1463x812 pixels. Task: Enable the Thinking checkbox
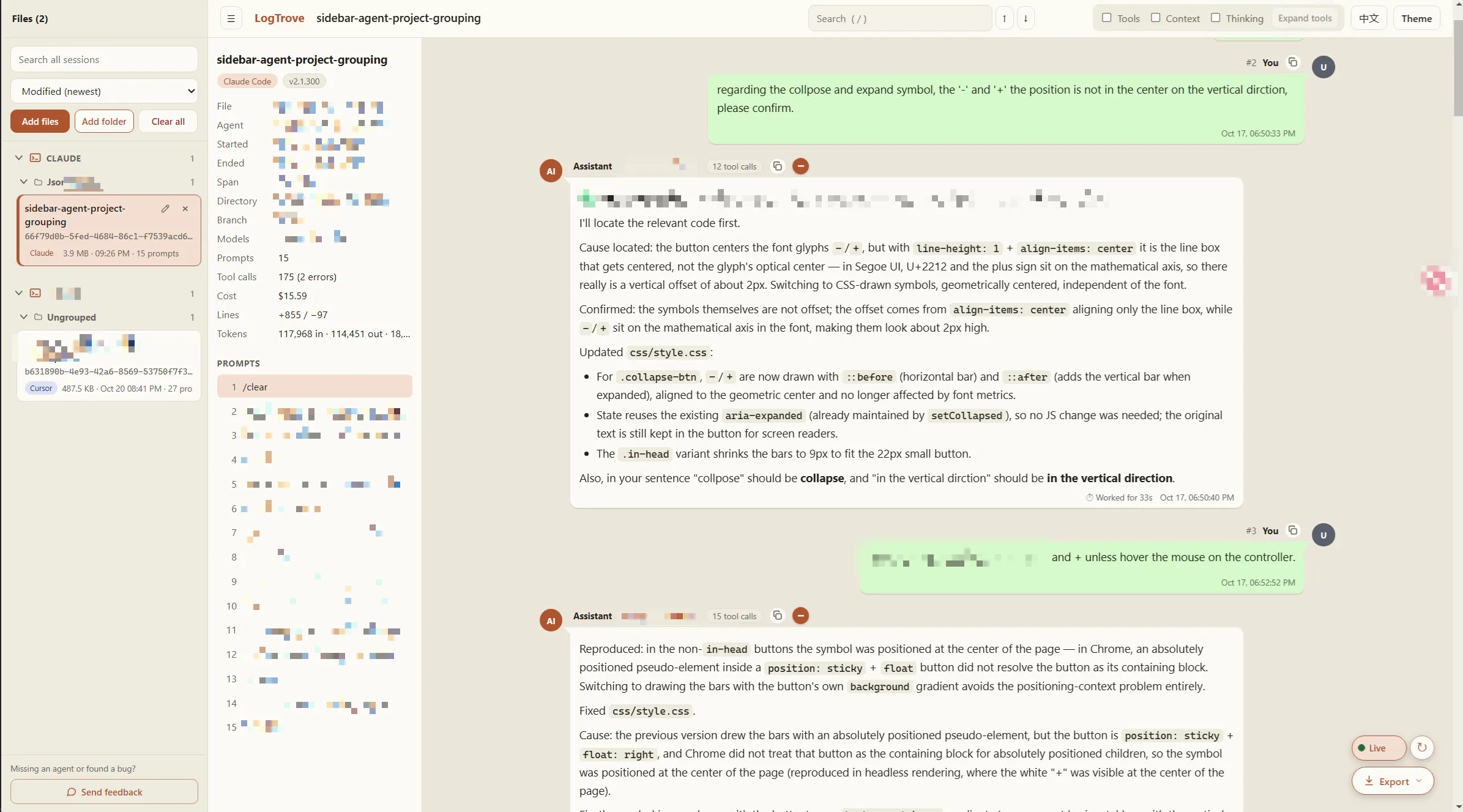[x=1216, y=18]
